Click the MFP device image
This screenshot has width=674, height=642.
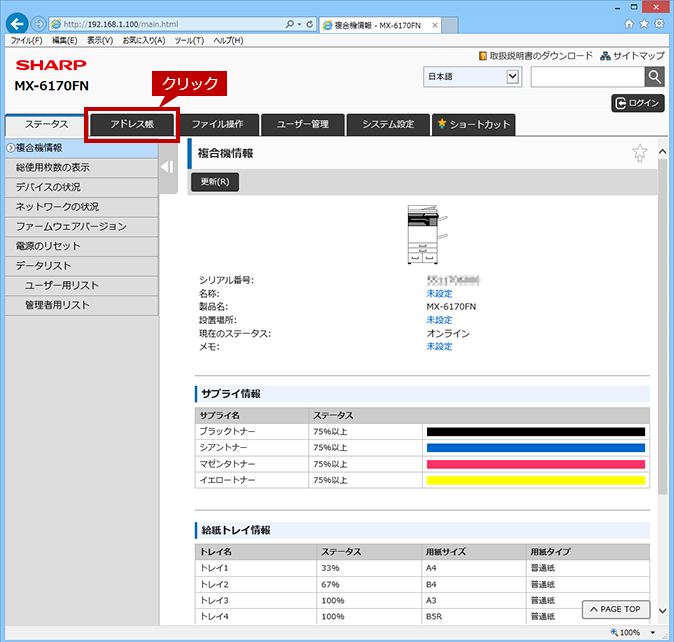[x=427, y=234]
